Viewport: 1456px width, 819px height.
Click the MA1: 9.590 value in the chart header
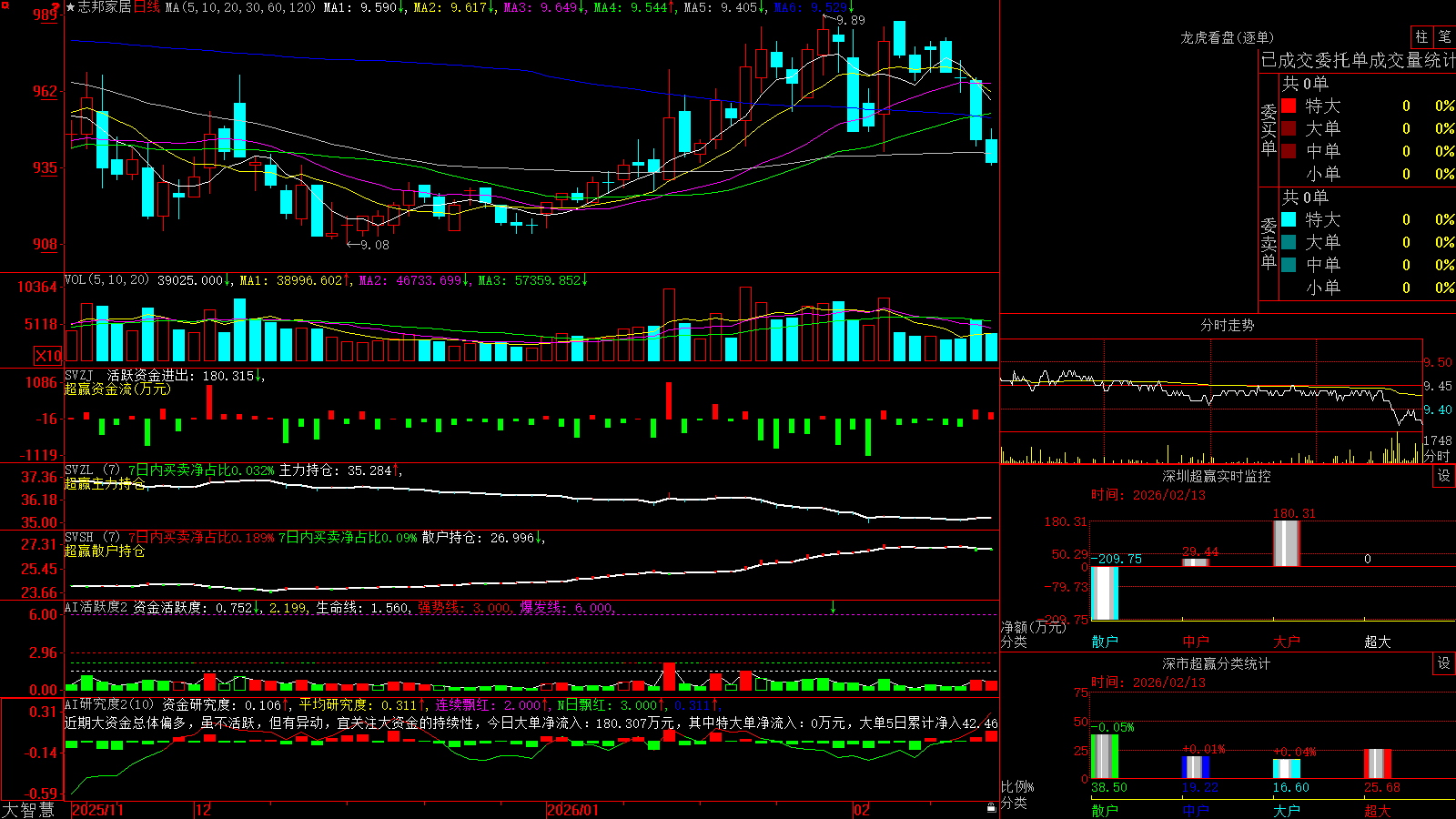click(x=364, y=7)
